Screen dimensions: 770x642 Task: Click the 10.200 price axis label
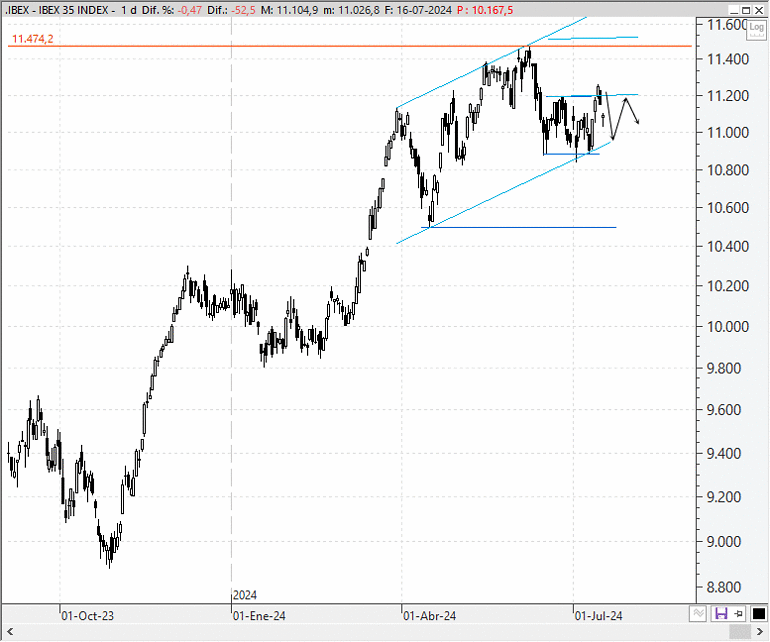coord(728,286)
